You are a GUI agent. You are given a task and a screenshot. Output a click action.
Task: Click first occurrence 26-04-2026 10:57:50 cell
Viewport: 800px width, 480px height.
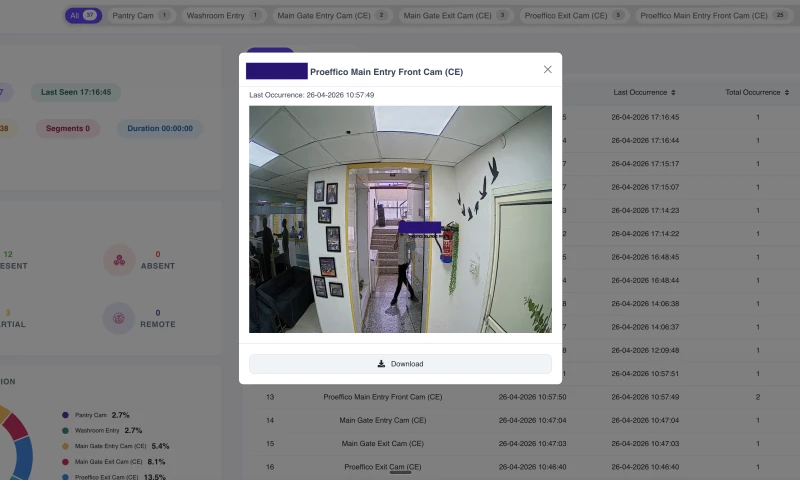click(x=532, y=397)
